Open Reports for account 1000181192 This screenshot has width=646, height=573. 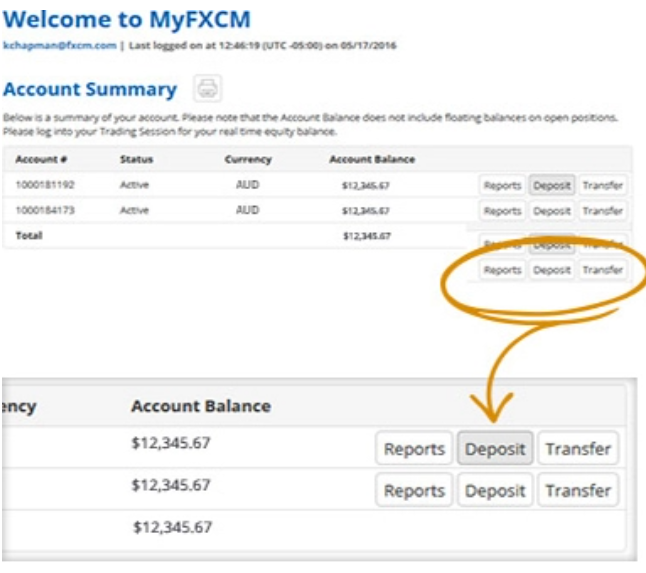coord(502,185)
